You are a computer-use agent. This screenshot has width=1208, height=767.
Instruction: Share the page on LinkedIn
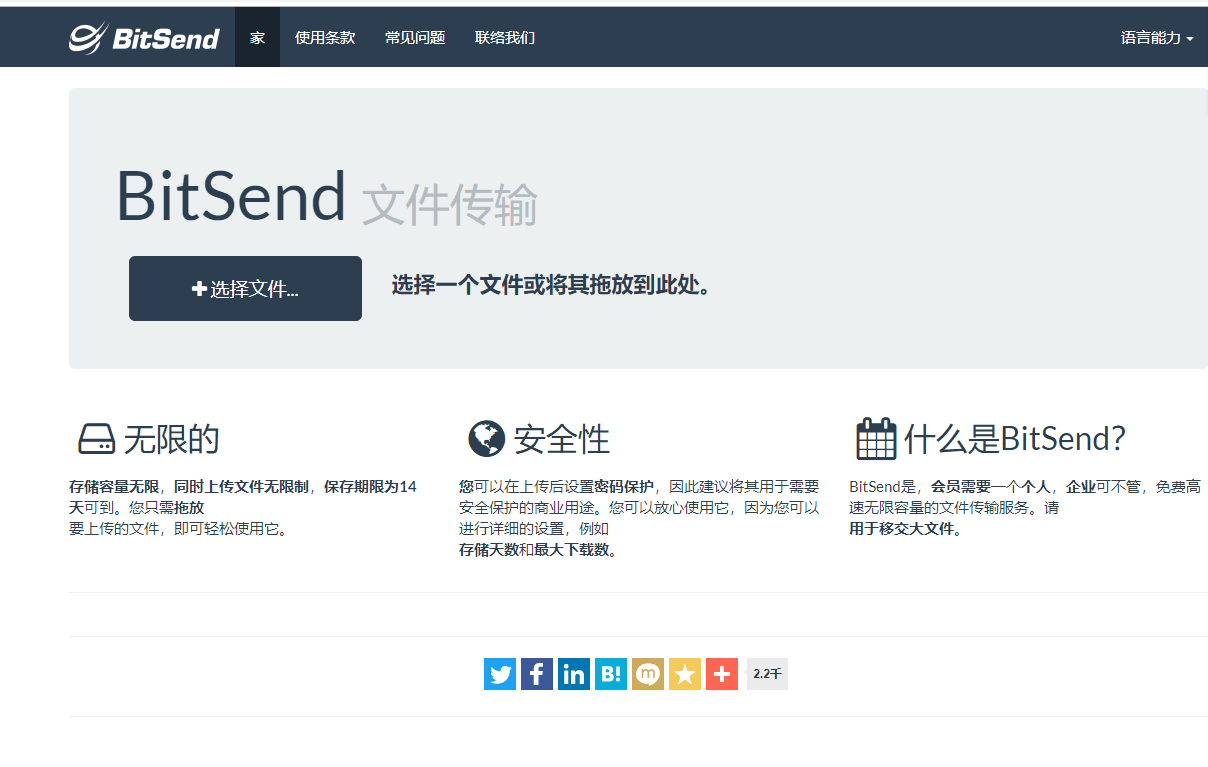click(574, 674)
